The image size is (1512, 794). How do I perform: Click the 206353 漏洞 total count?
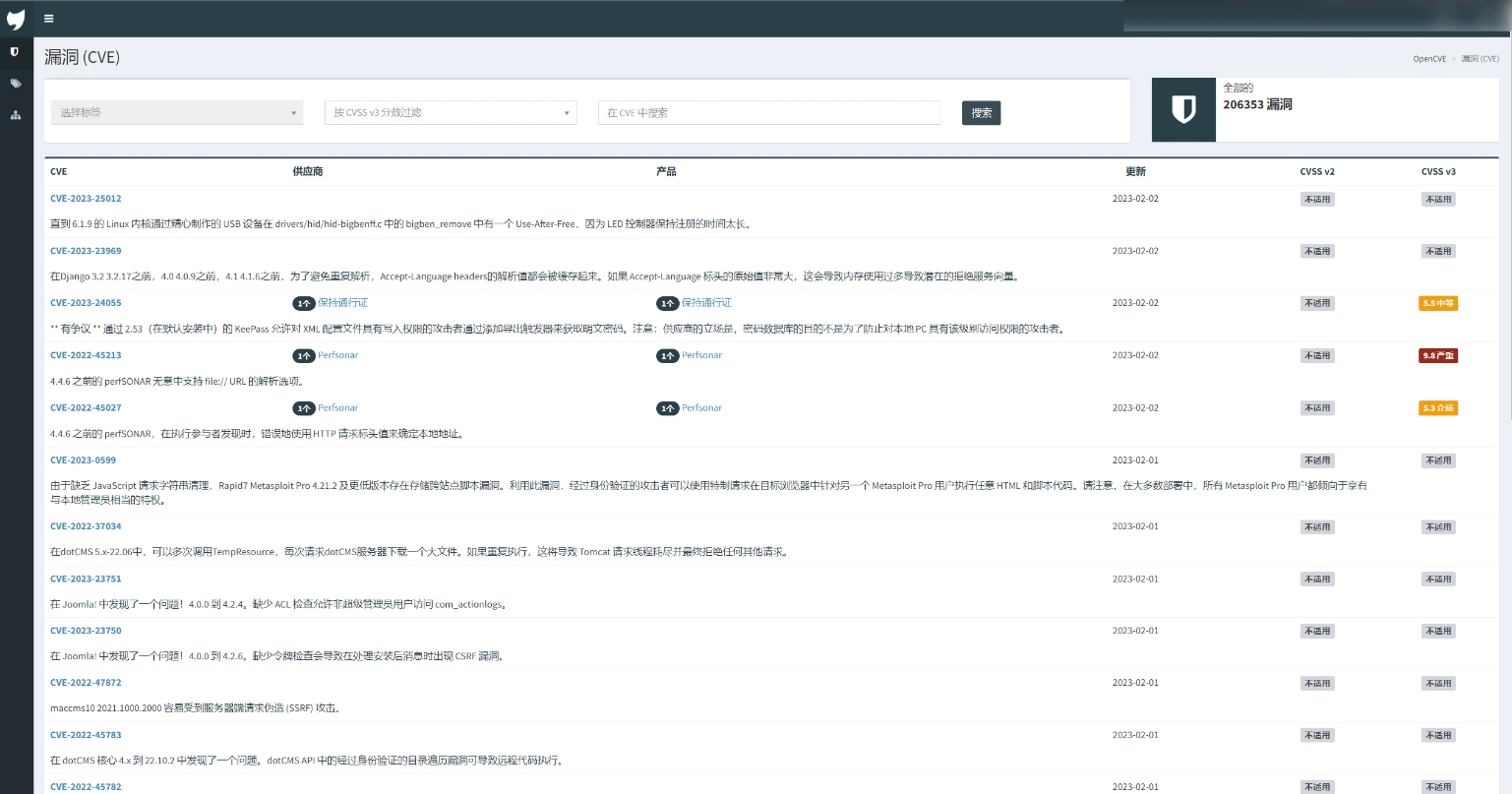[x=1257, y=104]
